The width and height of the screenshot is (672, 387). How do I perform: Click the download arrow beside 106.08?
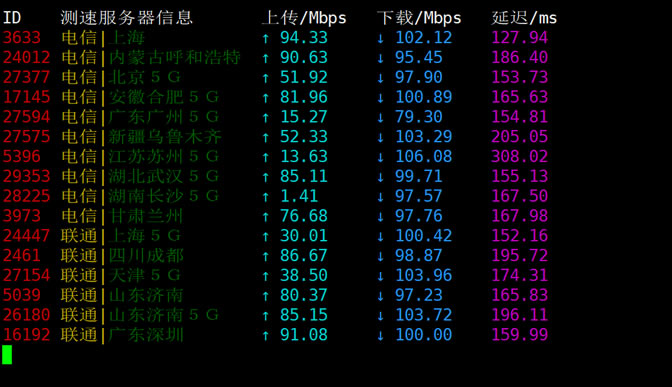(x=381, y=157)
